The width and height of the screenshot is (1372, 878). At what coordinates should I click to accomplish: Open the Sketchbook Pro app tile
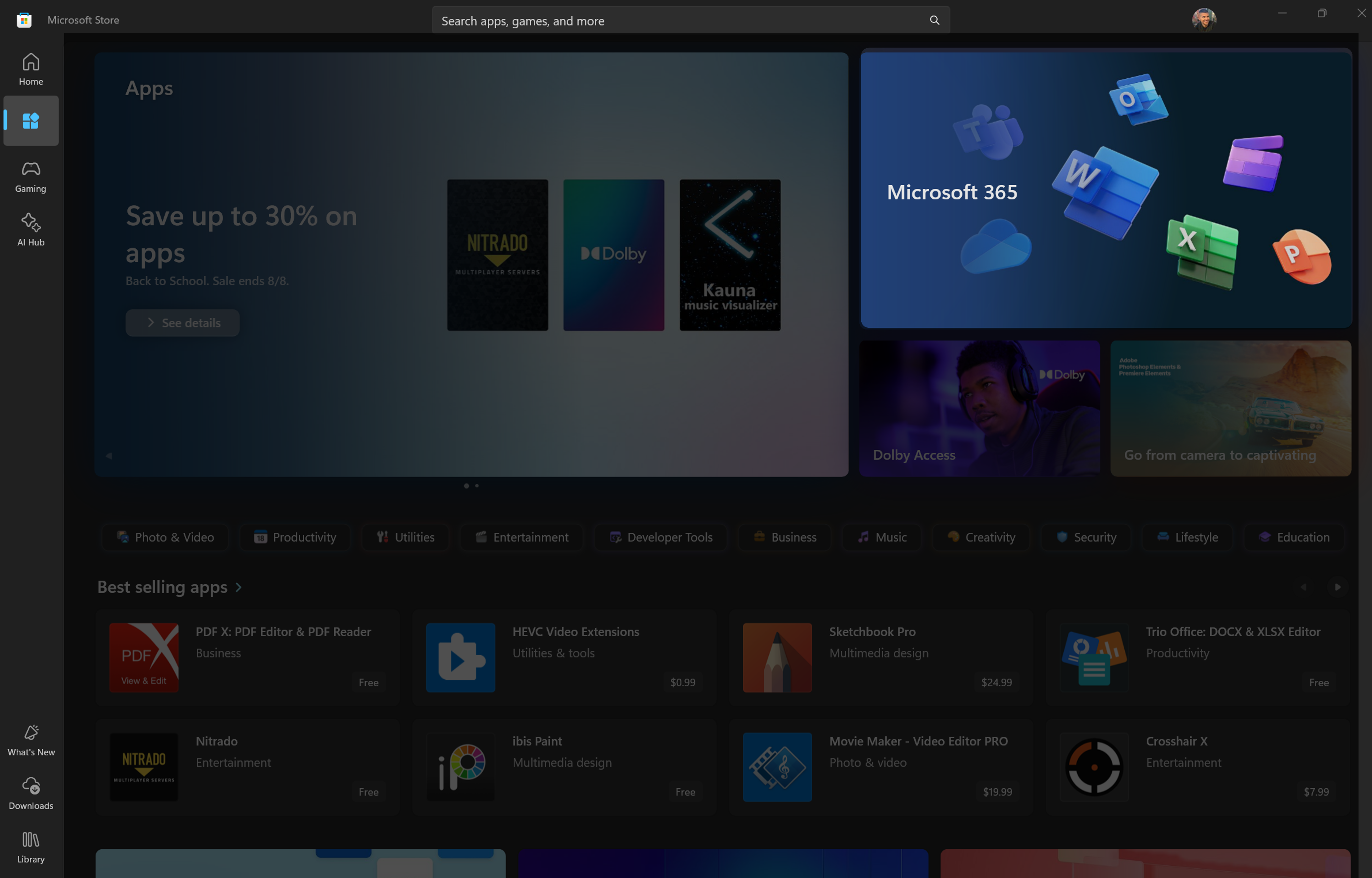click(881, 657)
